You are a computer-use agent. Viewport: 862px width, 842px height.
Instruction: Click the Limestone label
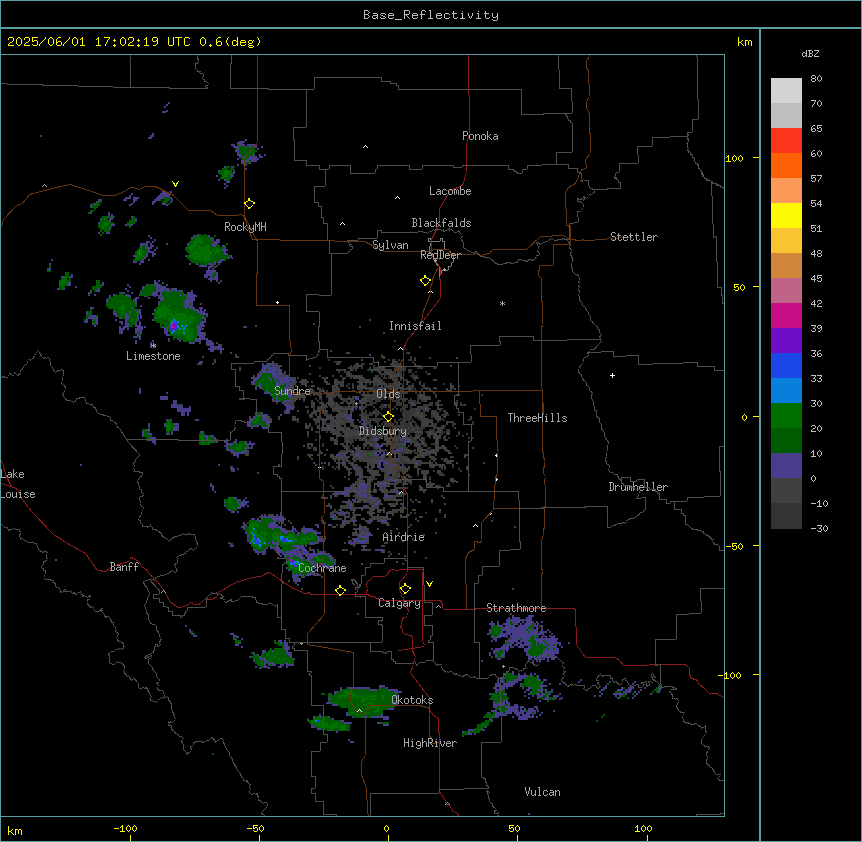click(x=153, y=356)
